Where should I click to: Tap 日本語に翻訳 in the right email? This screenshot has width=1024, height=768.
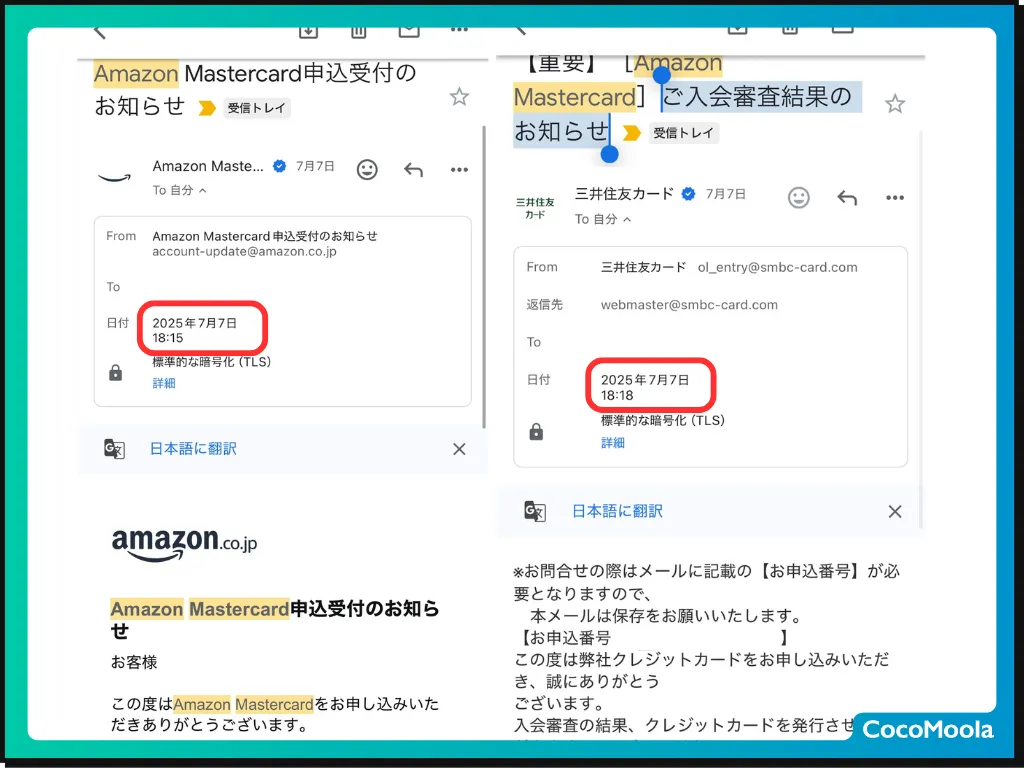click(x=617, y=511)
